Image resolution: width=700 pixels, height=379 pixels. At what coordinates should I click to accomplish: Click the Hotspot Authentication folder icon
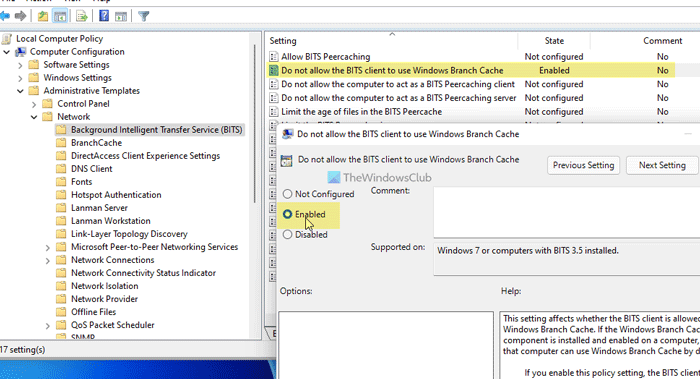click(x=61, y=195)
